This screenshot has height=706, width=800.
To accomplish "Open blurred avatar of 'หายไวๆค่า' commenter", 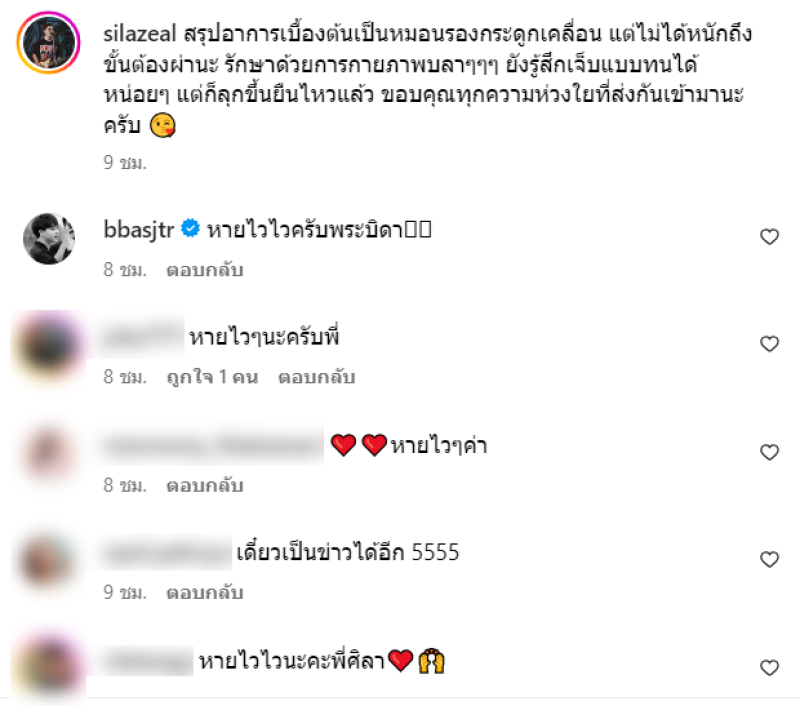I will pyautogui.click(x=49, y=453).
